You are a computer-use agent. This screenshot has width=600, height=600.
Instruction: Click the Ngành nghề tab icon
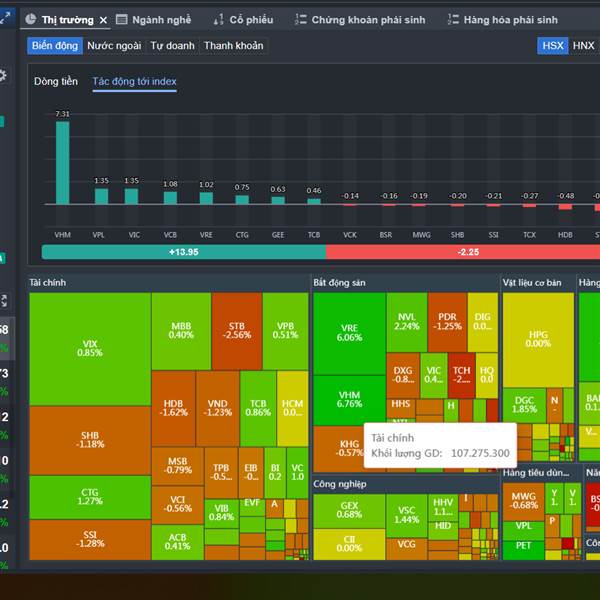(122, 19)
